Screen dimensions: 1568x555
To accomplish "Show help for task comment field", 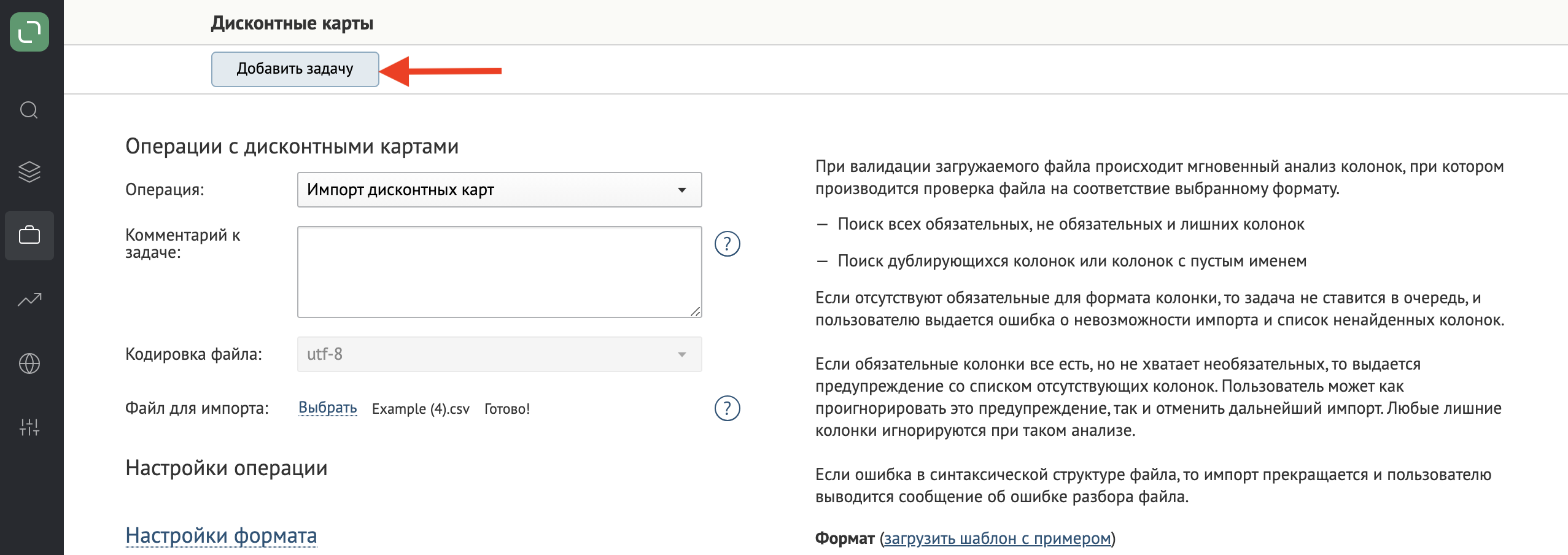I will tap(728, 244).
